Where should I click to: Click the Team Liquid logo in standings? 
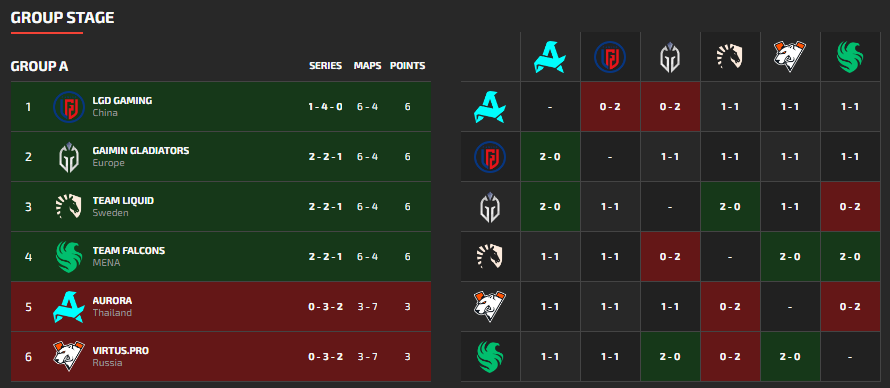click(x=69, y=206)
